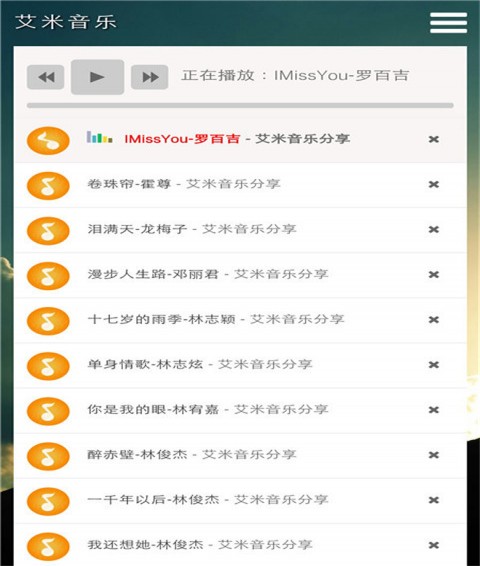The image size is (480, 566).
Task: Start playback with the play button
Action: 97,77
